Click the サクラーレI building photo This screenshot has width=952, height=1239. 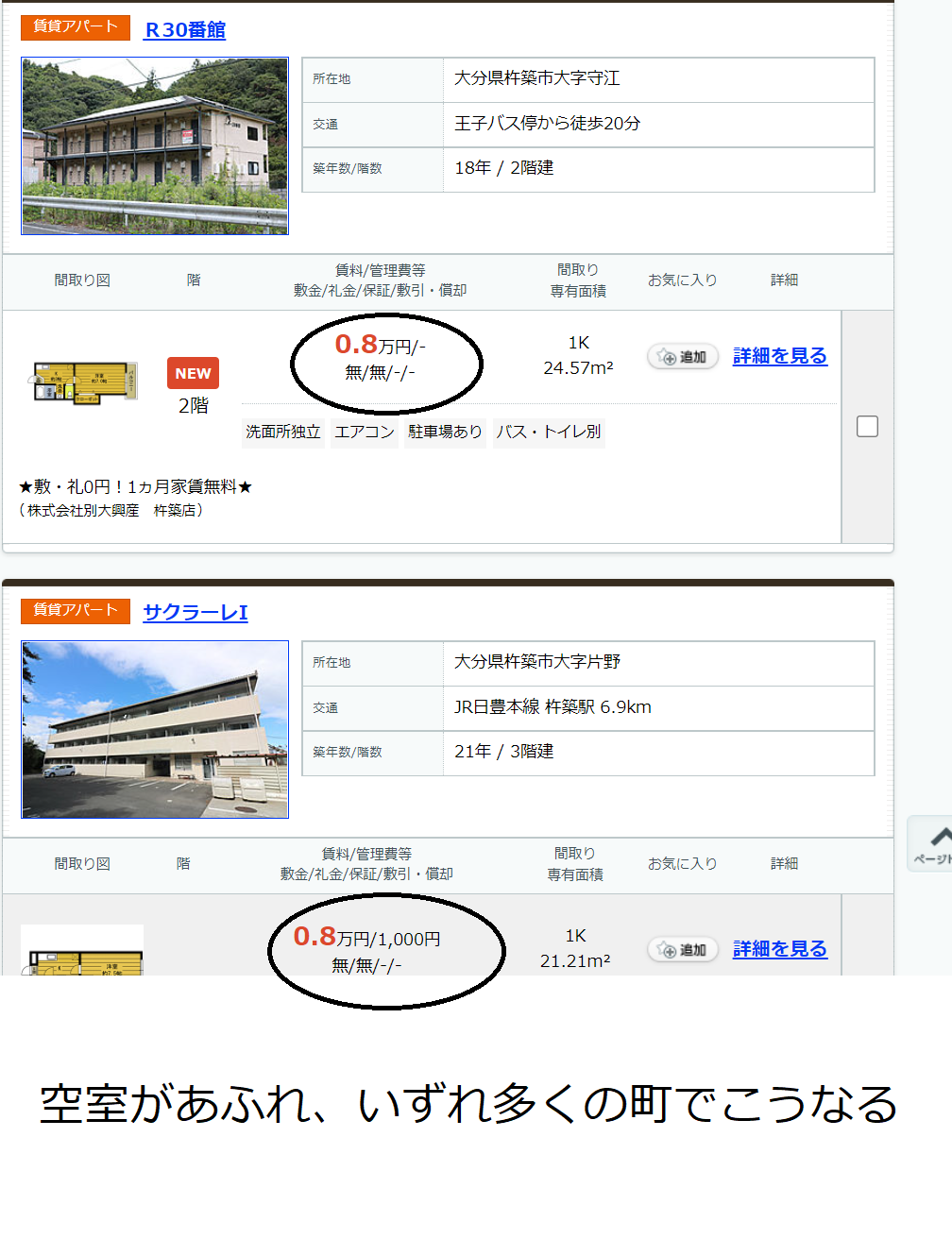(155, 729)
